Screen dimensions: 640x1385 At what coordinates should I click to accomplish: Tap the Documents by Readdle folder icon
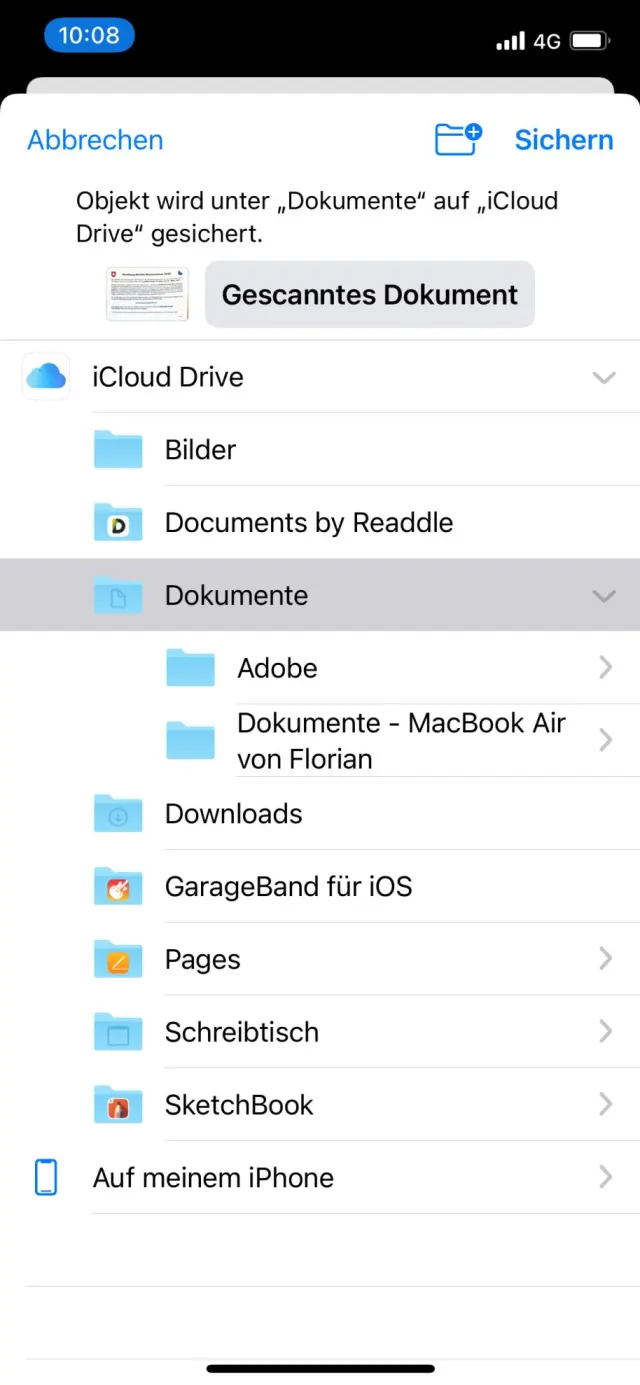tap(118, 523)
